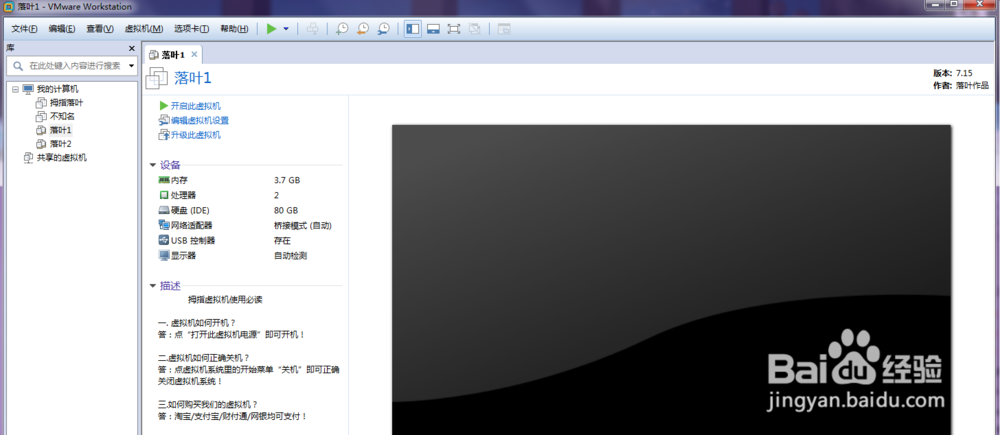Image resolution: width=1000 pixels, height=435 pixels.
Task: Open the 虚拟机(M) menu
Action: (x=144, y=29)
